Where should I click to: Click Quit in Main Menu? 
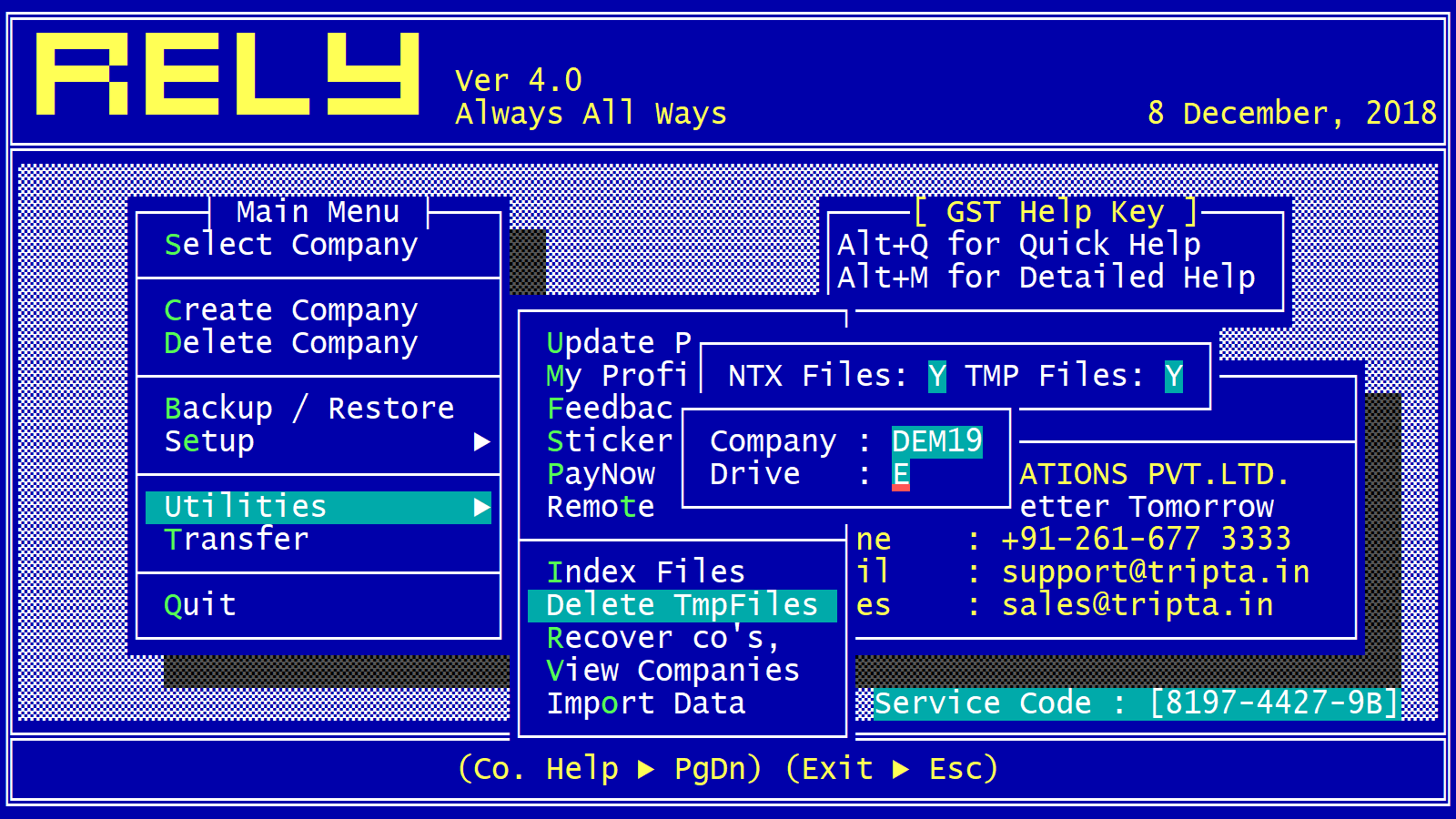click(x=200, y=605)
